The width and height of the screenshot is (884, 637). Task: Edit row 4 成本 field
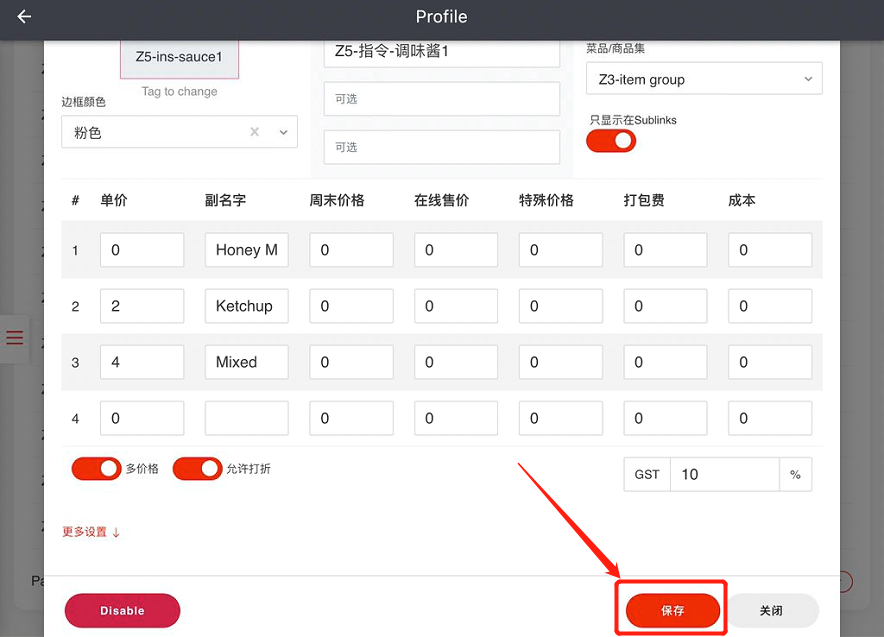[x=770, y=418]
